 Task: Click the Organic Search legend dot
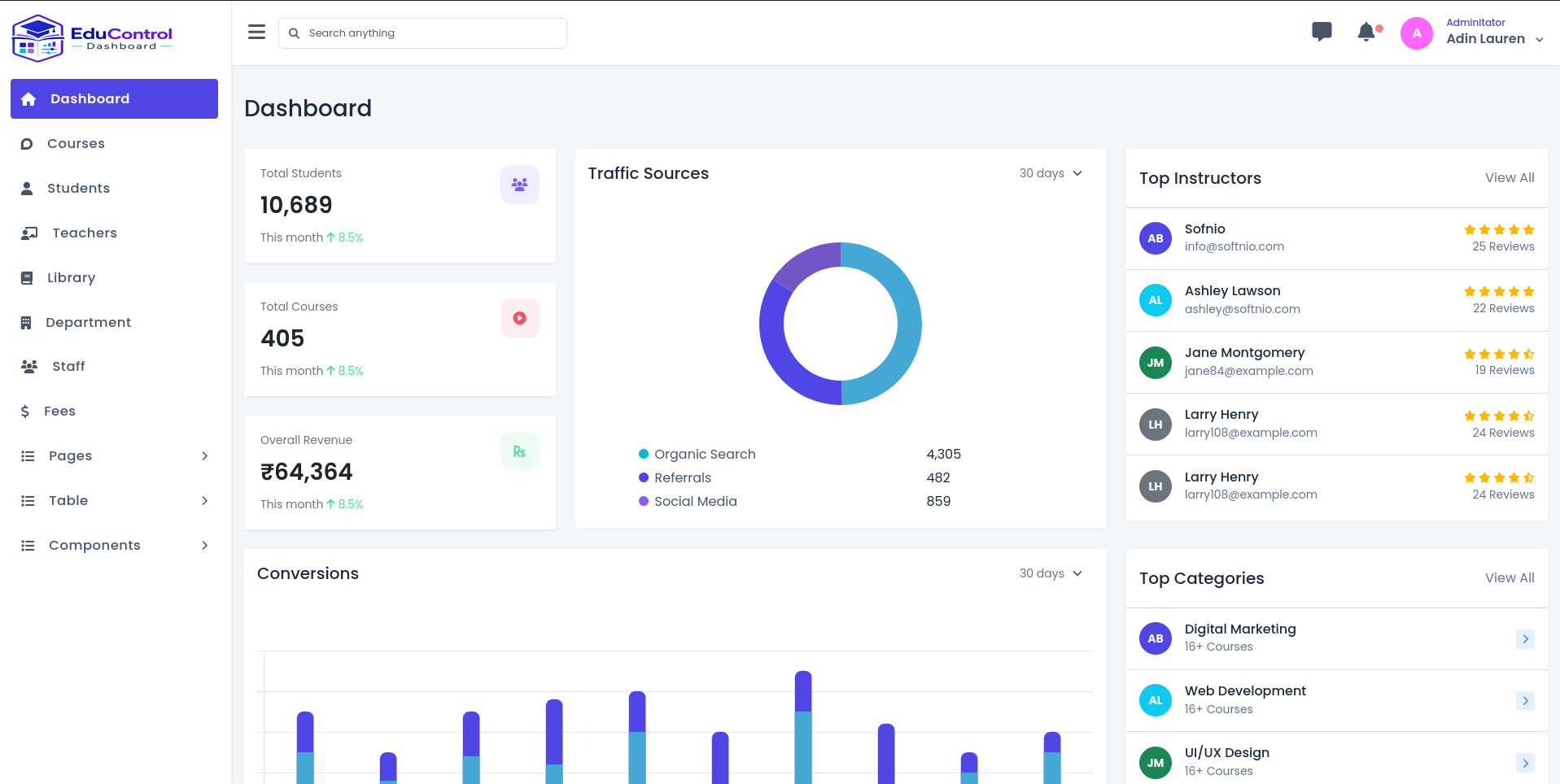click(x=644, y=454)
